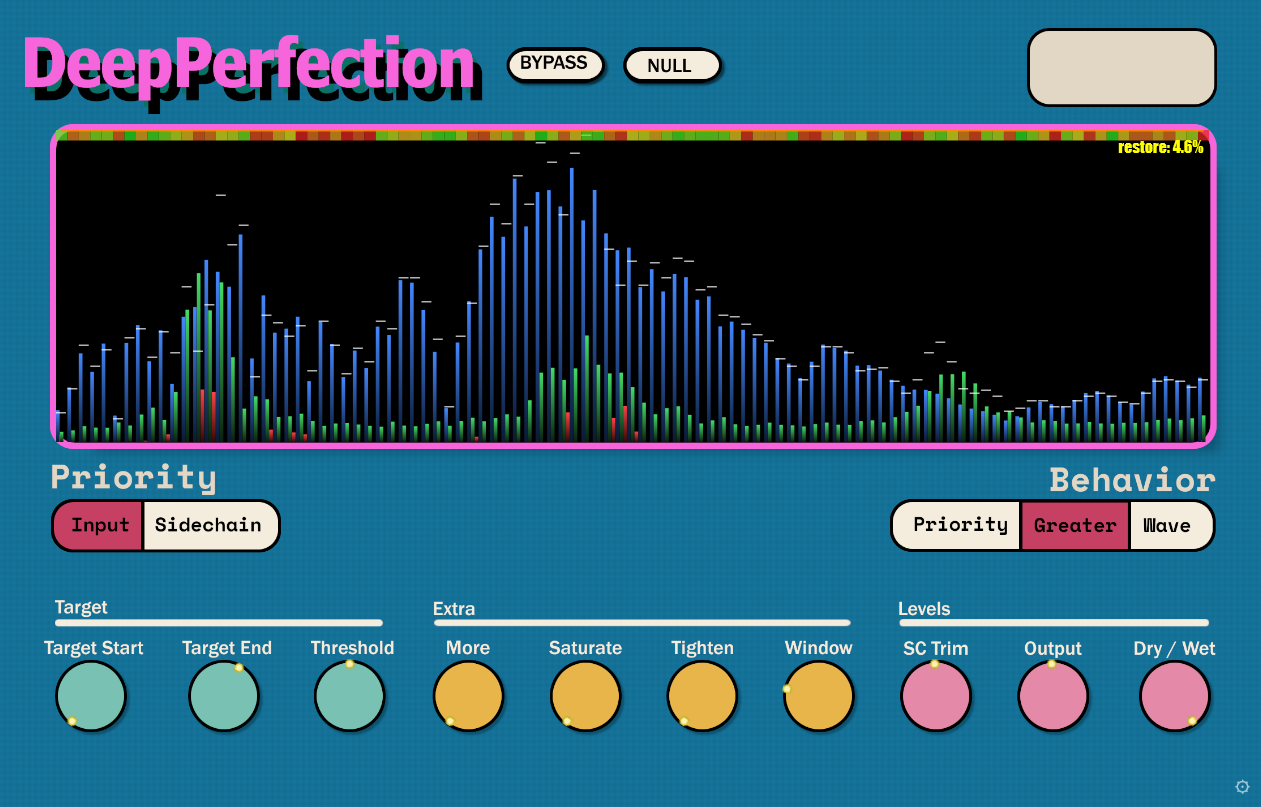Click the More knob
The height and width of the screenshot is (807, 1261).
click(x=469, y=696)
